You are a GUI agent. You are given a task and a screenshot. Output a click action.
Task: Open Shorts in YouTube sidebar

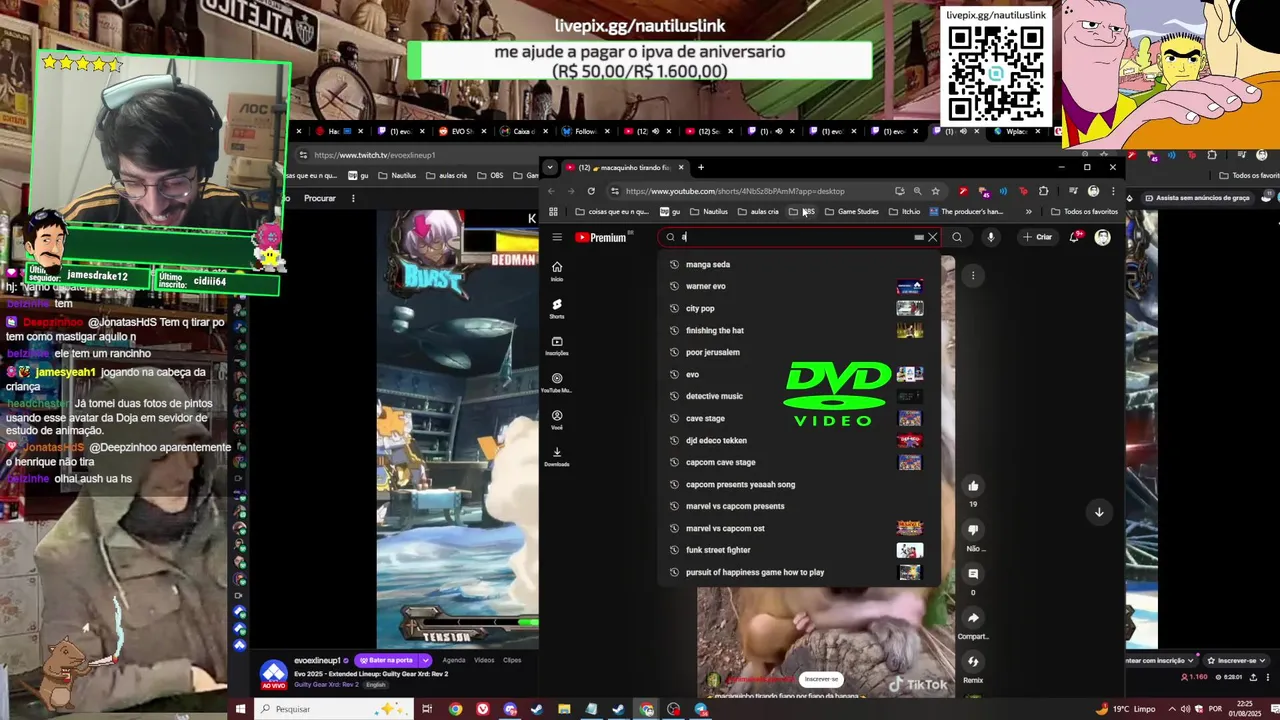[557, 308]
